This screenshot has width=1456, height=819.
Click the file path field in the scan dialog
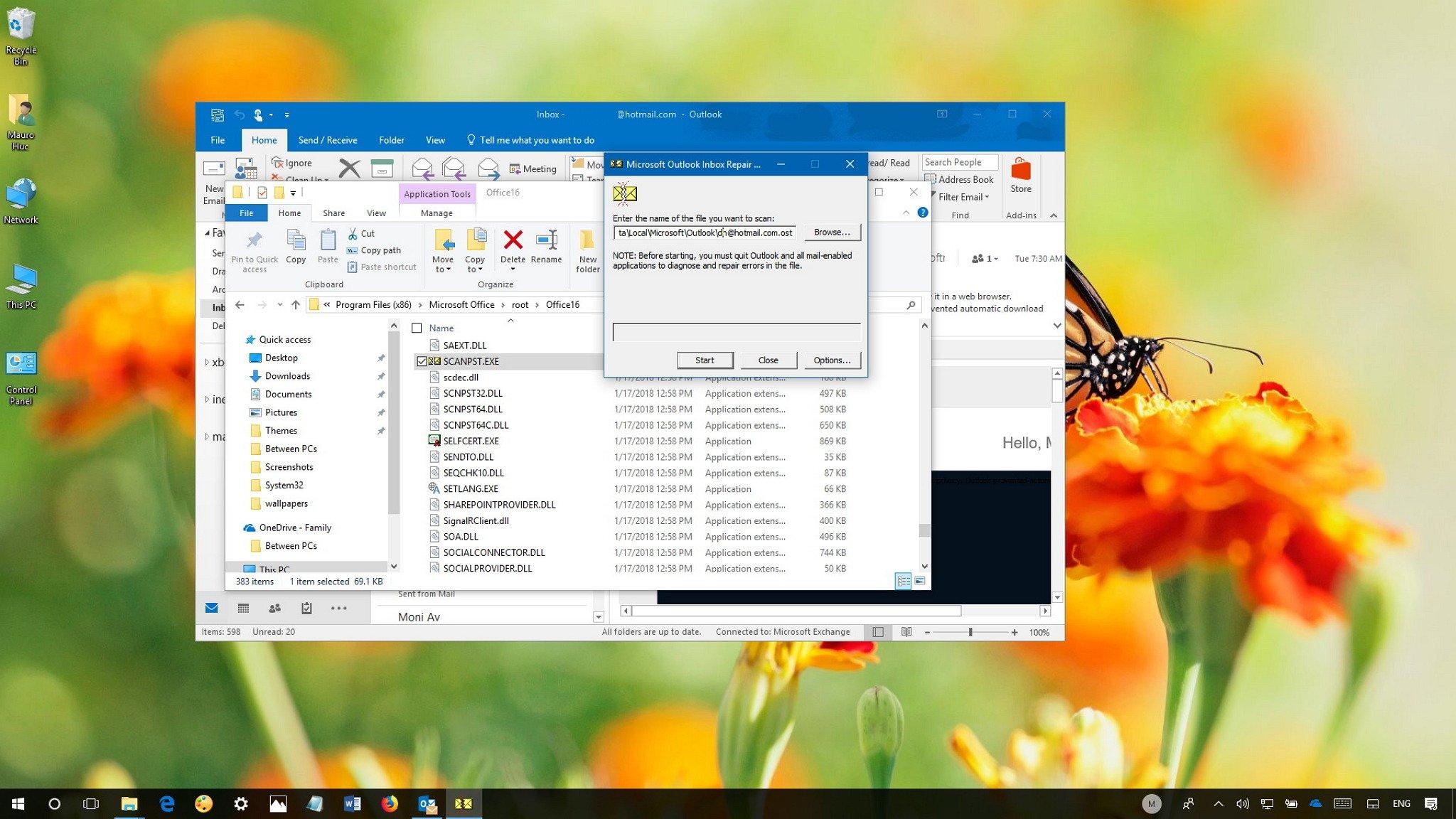(x=702, y=232)
